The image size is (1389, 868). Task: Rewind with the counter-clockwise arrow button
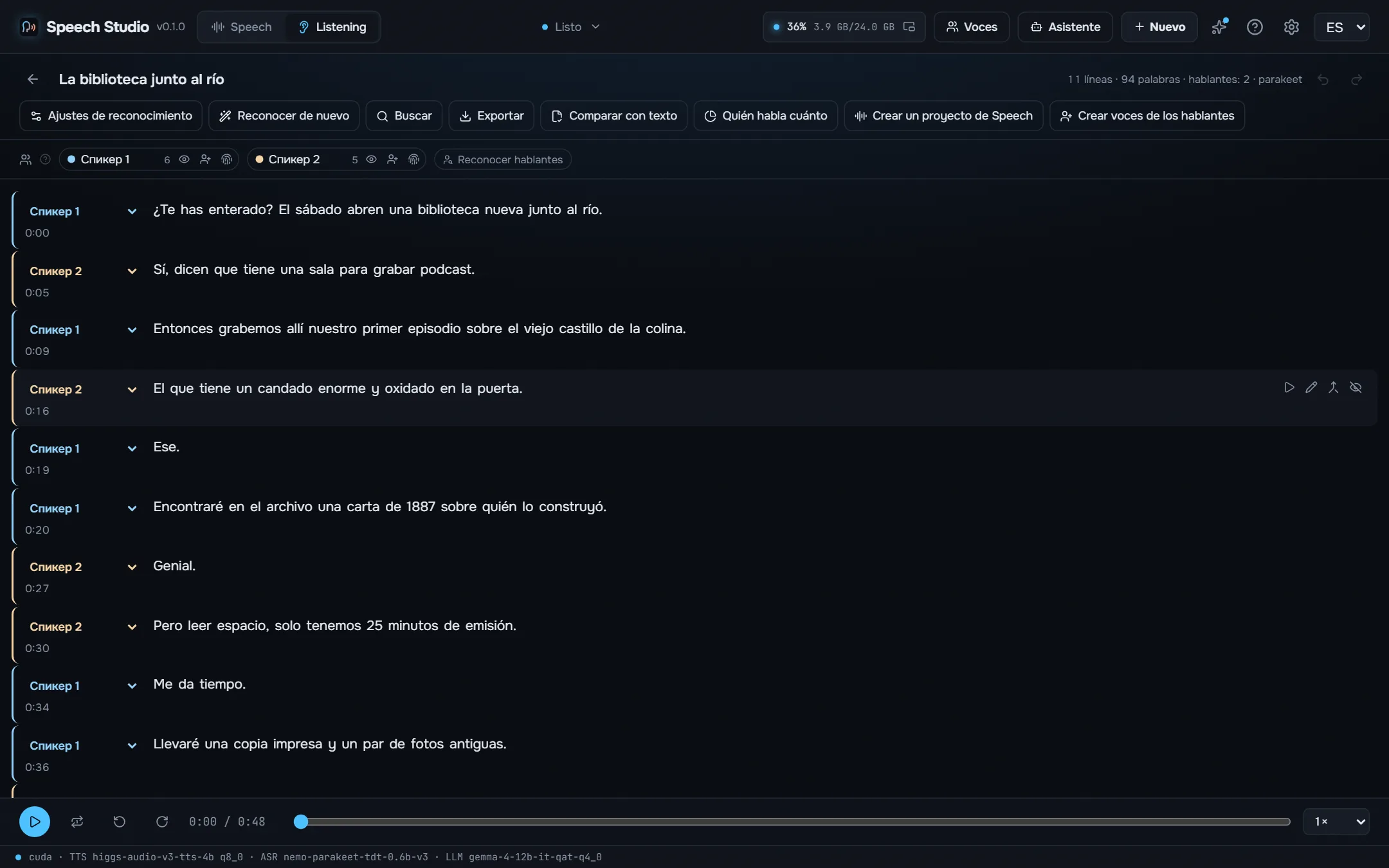[x=120, y=822]
